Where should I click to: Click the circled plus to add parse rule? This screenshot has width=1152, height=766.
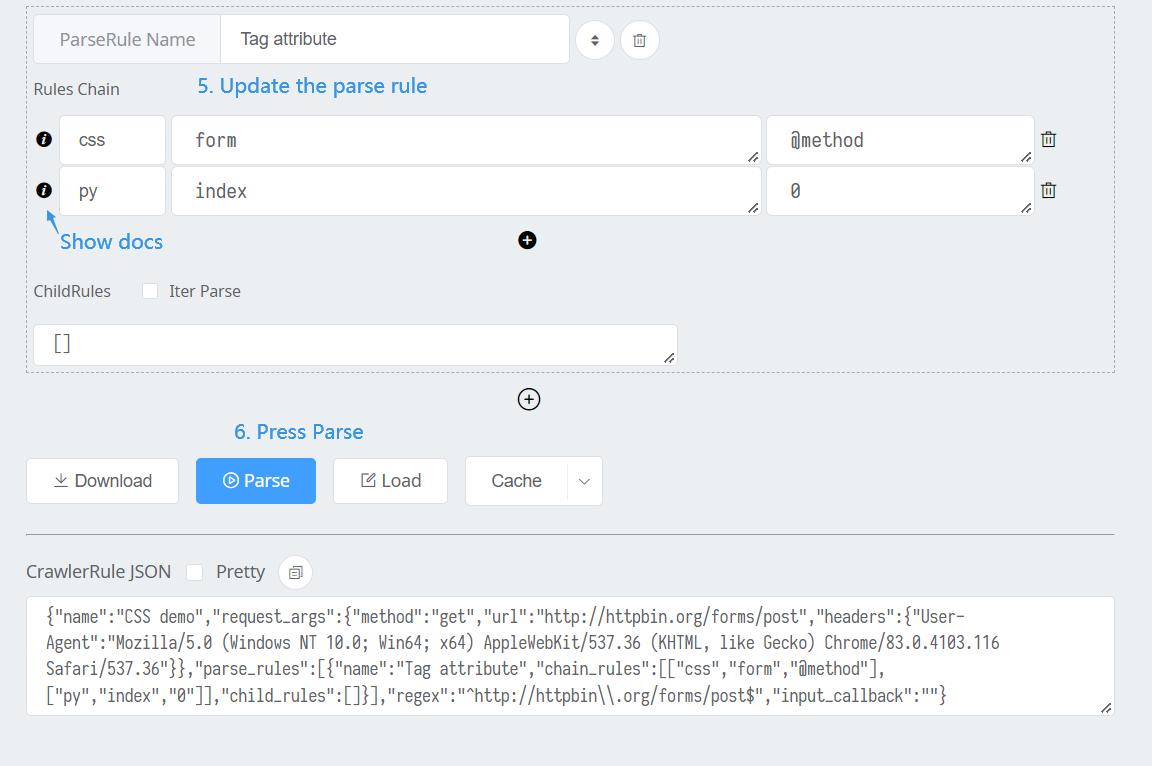coord(528,399)
